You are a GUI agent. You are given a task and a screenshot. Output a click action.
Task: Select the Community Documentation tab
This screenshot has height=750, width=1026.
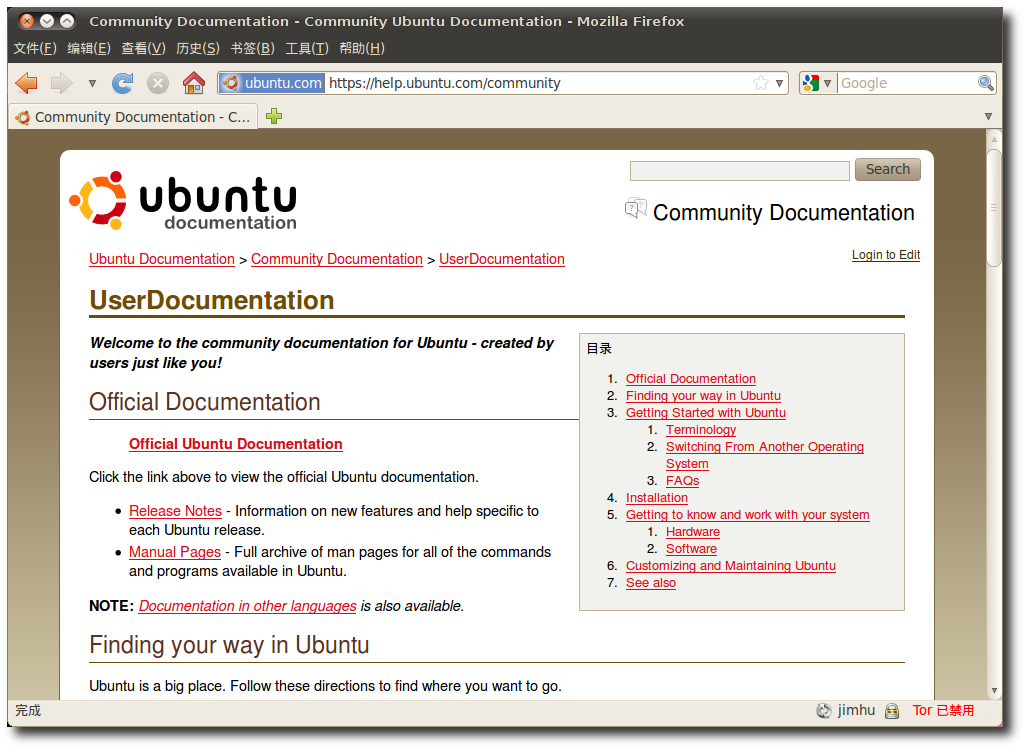[x=133, y=117]
